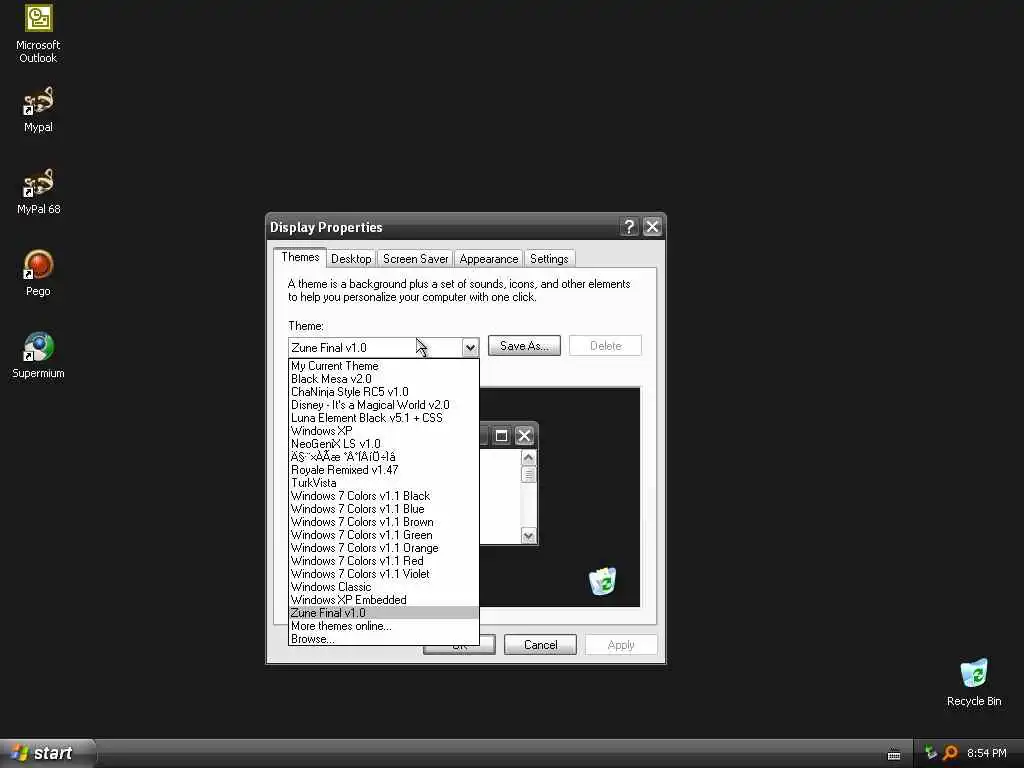The width and height of the screenshot is (1024, 768).
Task: Select the Browse... entry
Action: (x=383, y=639)
